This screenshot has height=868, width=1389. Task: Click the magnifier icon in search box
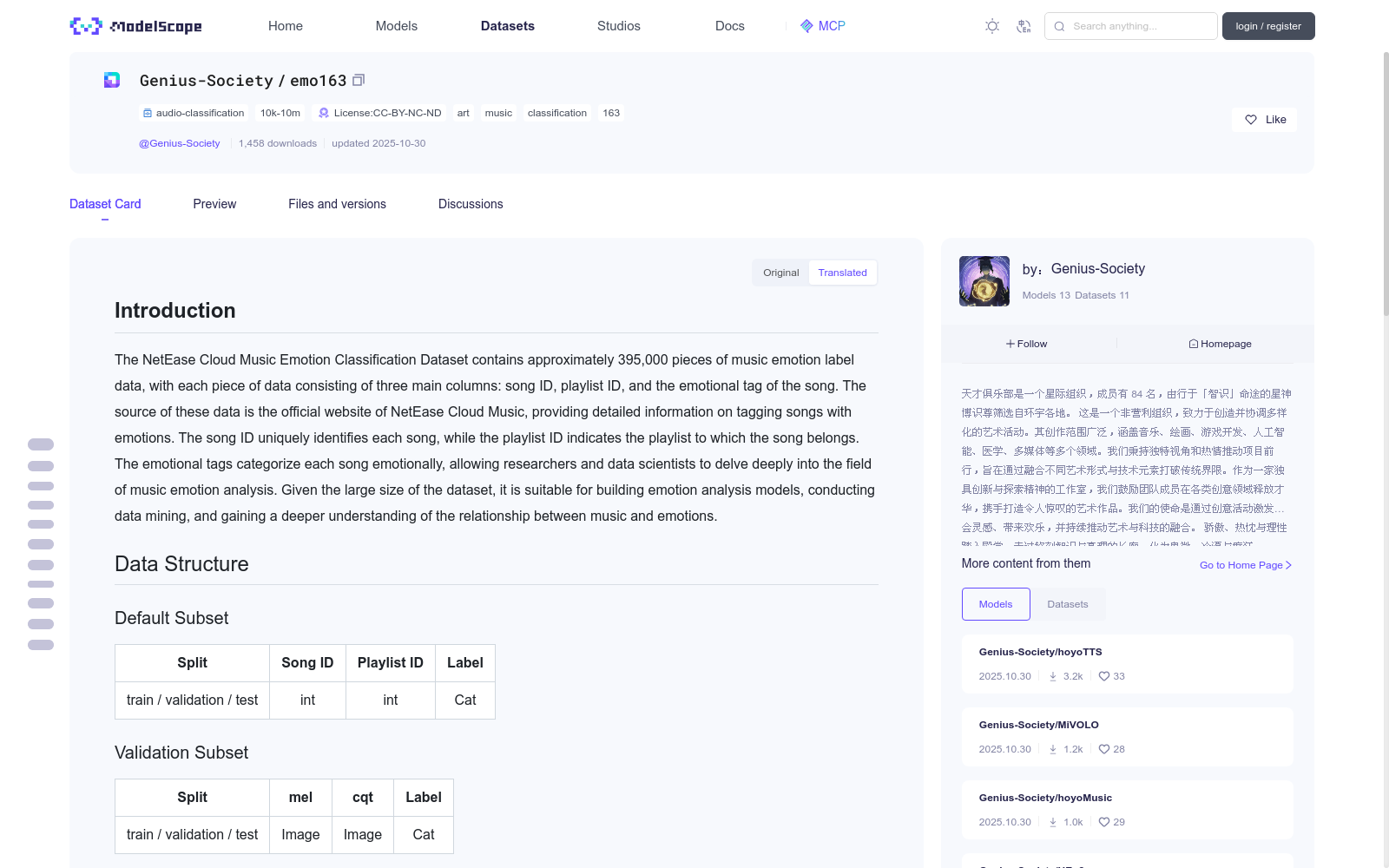1059,26
